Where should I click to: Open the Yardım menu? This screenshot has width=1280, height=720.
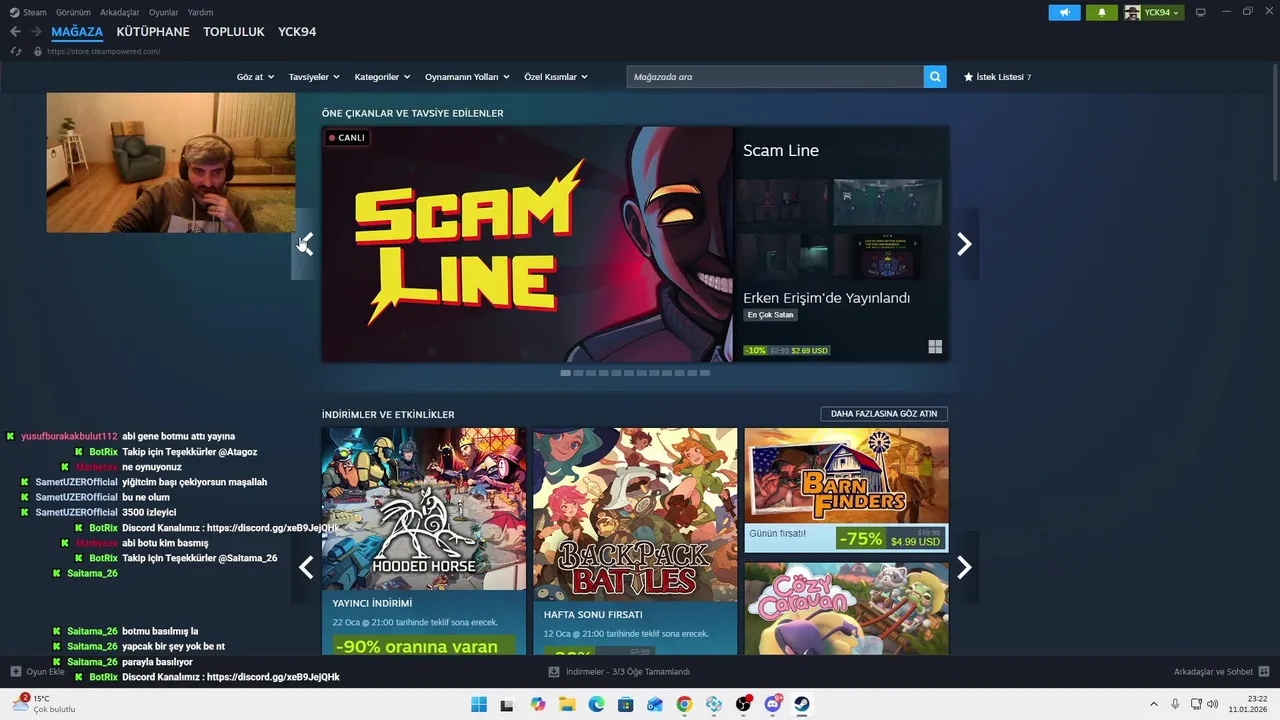tap(200, 12)
